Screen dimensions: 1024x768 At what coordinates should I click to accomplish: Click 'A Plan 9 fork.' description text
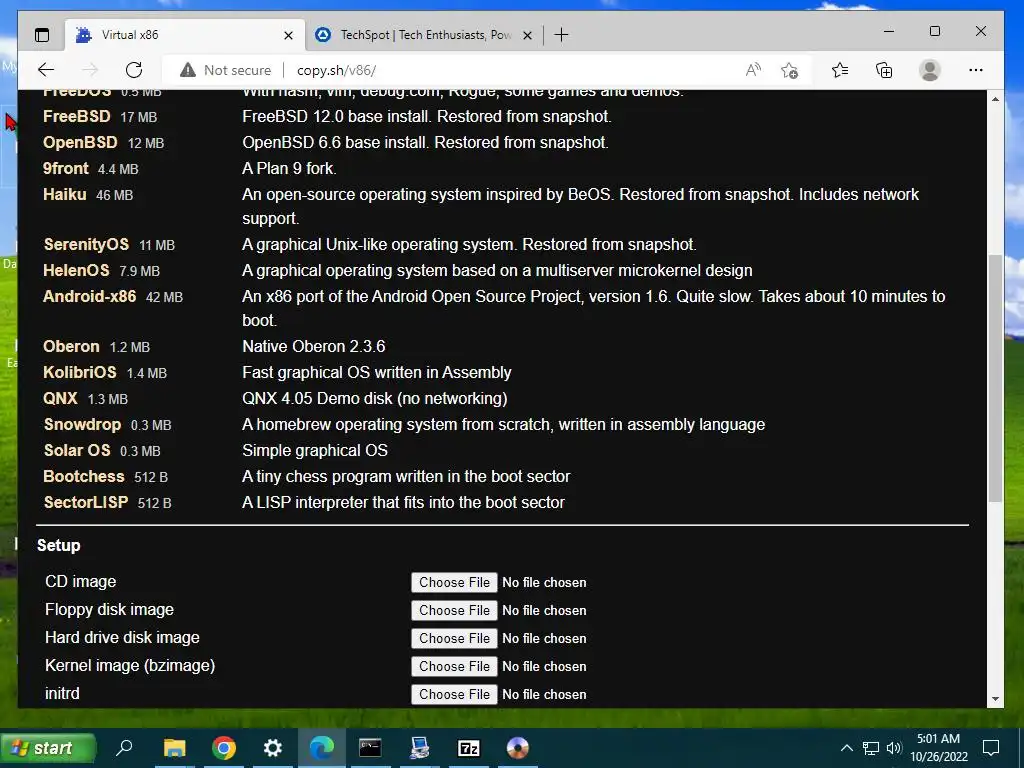(289, 168)
